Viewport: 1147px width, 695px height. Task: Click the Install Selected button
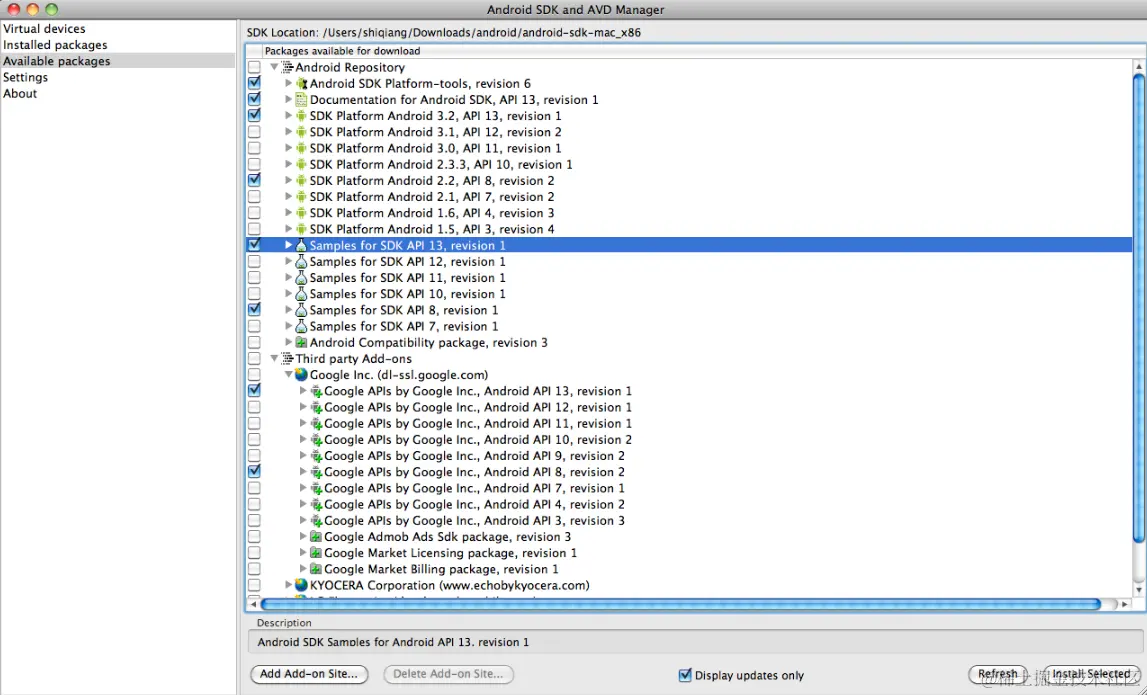[1091, 674]
